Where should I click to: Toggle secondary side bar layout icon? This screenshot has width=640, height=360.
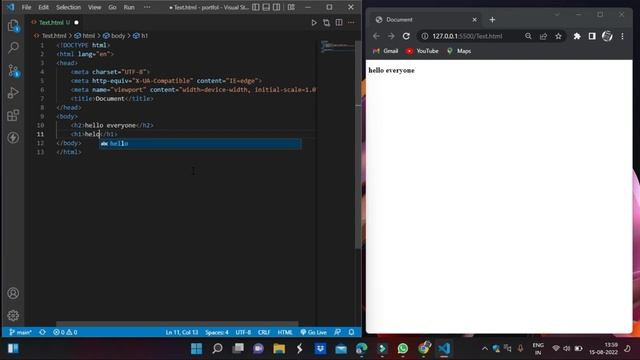point(277,7)
